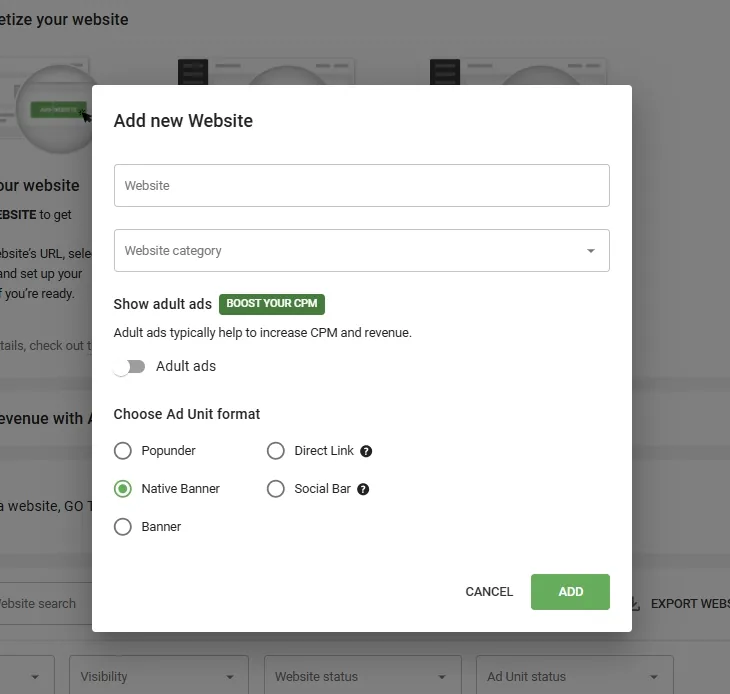Image resolution: width=730 pixels, height=694 pixels.
Task: Choose the Social Bar radio option
Action: (x=276, y=489)
